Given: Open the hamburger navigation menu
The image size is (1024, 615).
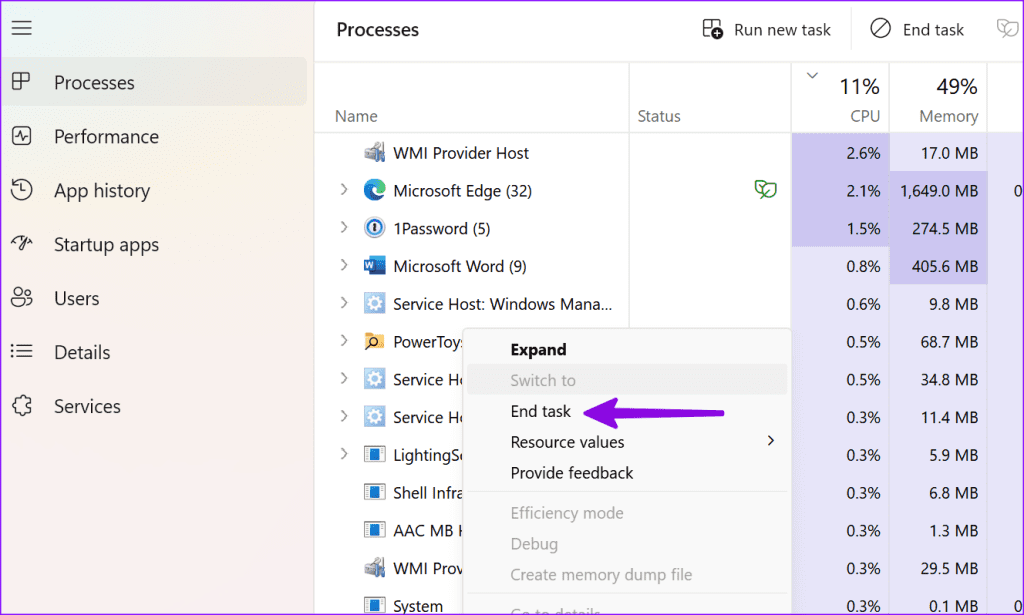Looking at the screenshot, I should [21, 28].
